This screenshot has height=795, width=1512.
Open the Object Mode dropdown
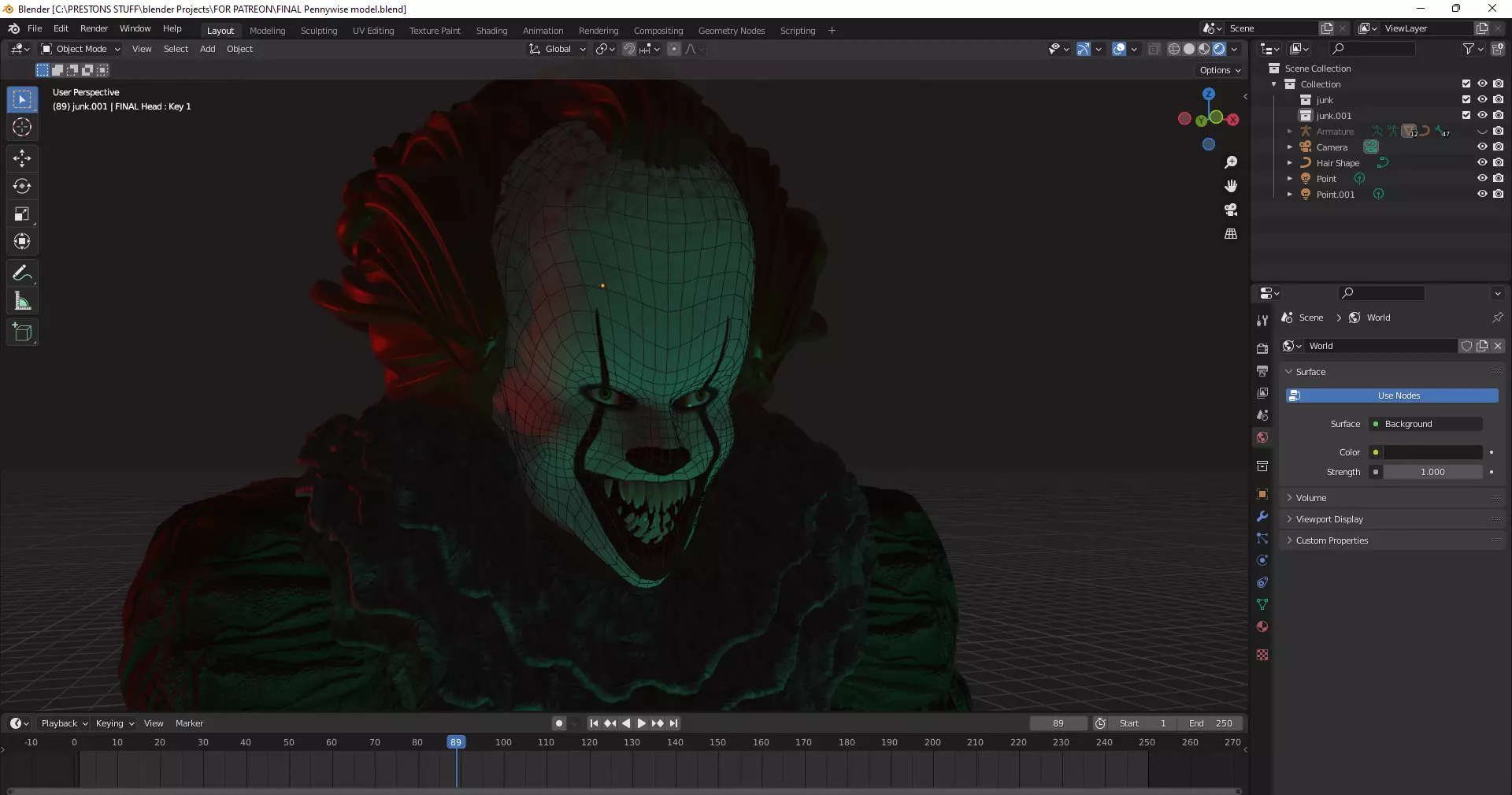click(x=80, y=49)
